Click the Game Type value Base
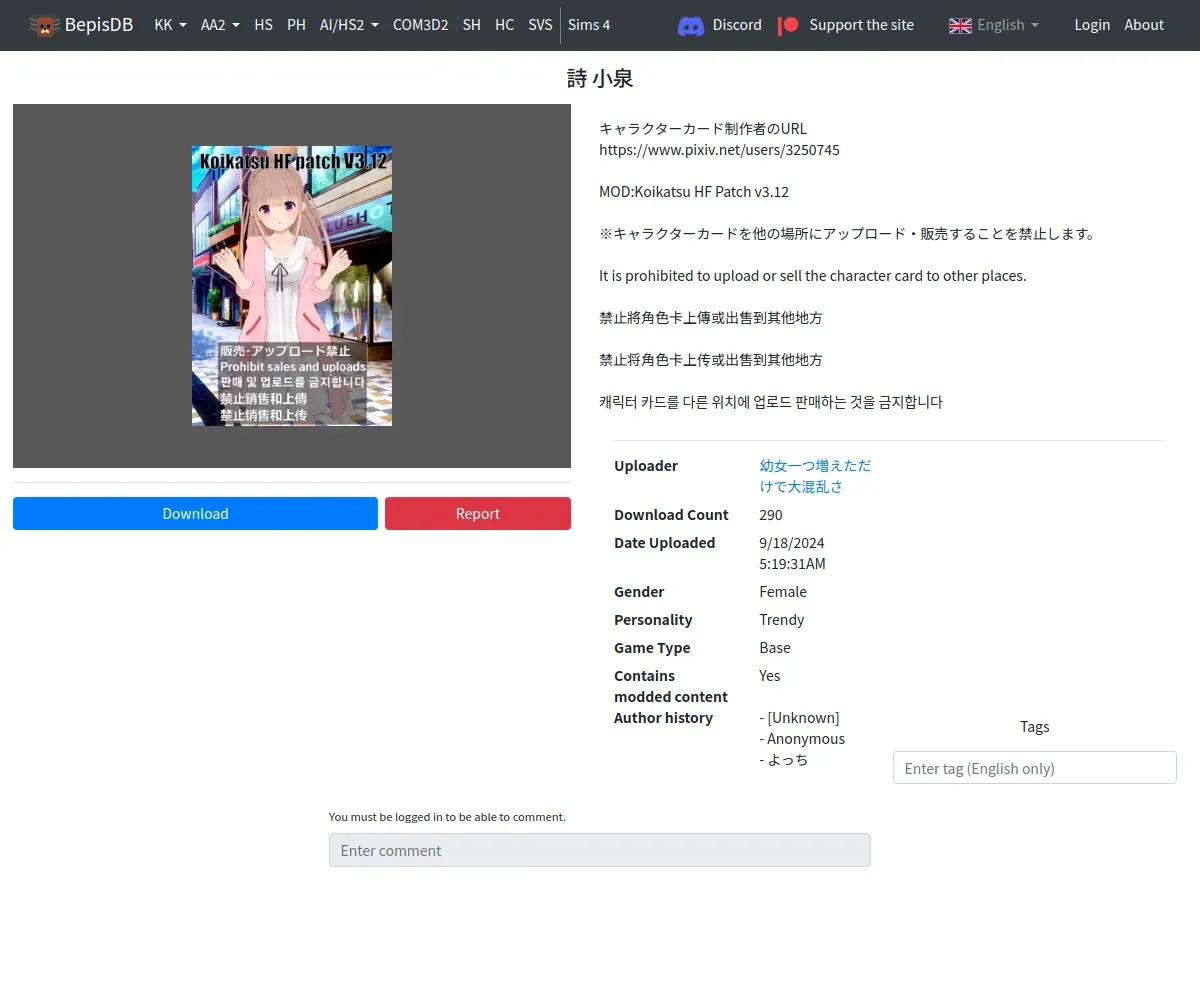1200x1000 pixels. (775, 648)
